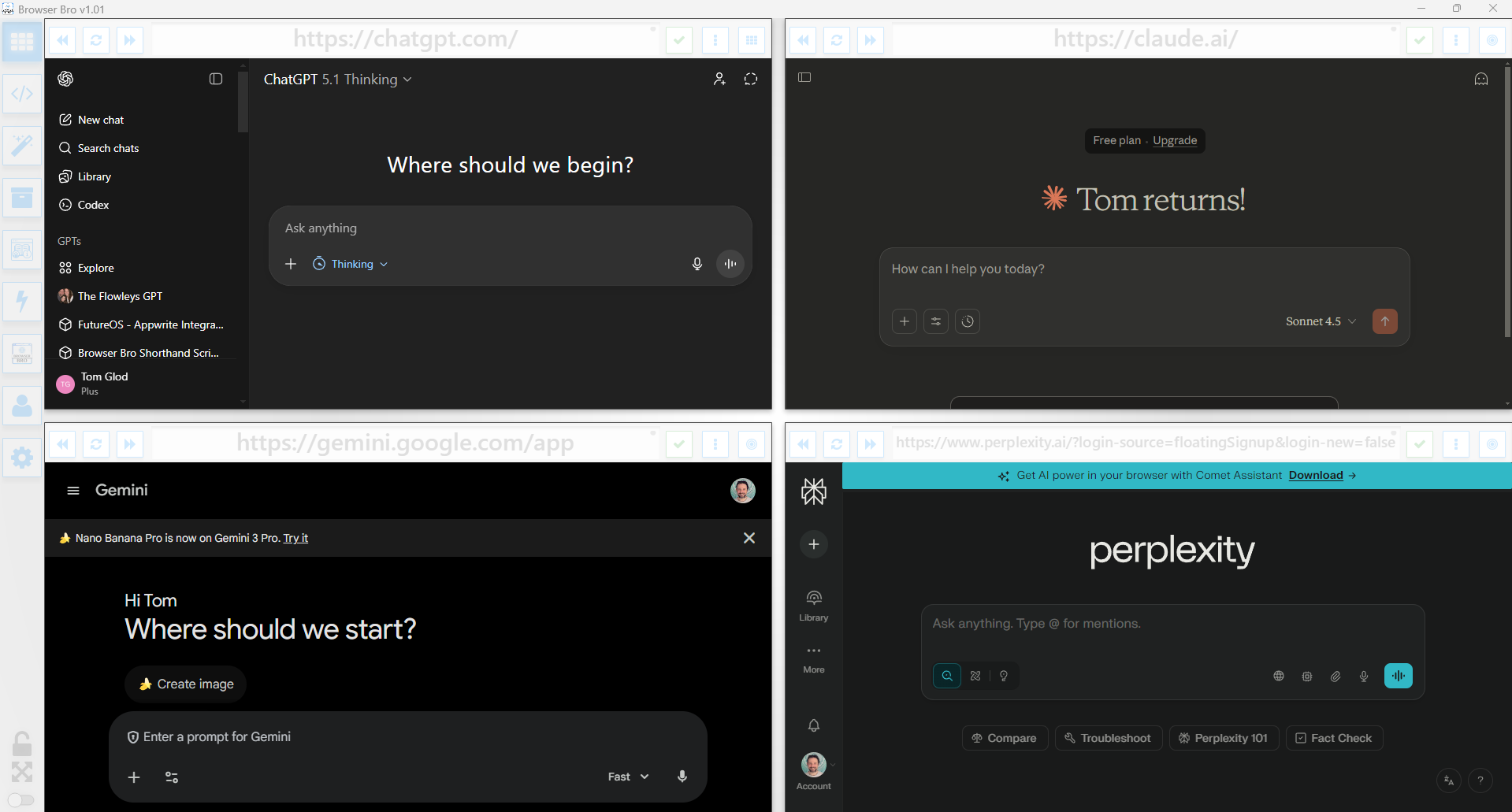This screenshot has height=812, width=1512.
Task: Open the Sonnet 4.5 model dropdown in Claude
Action: point(1320,321)
